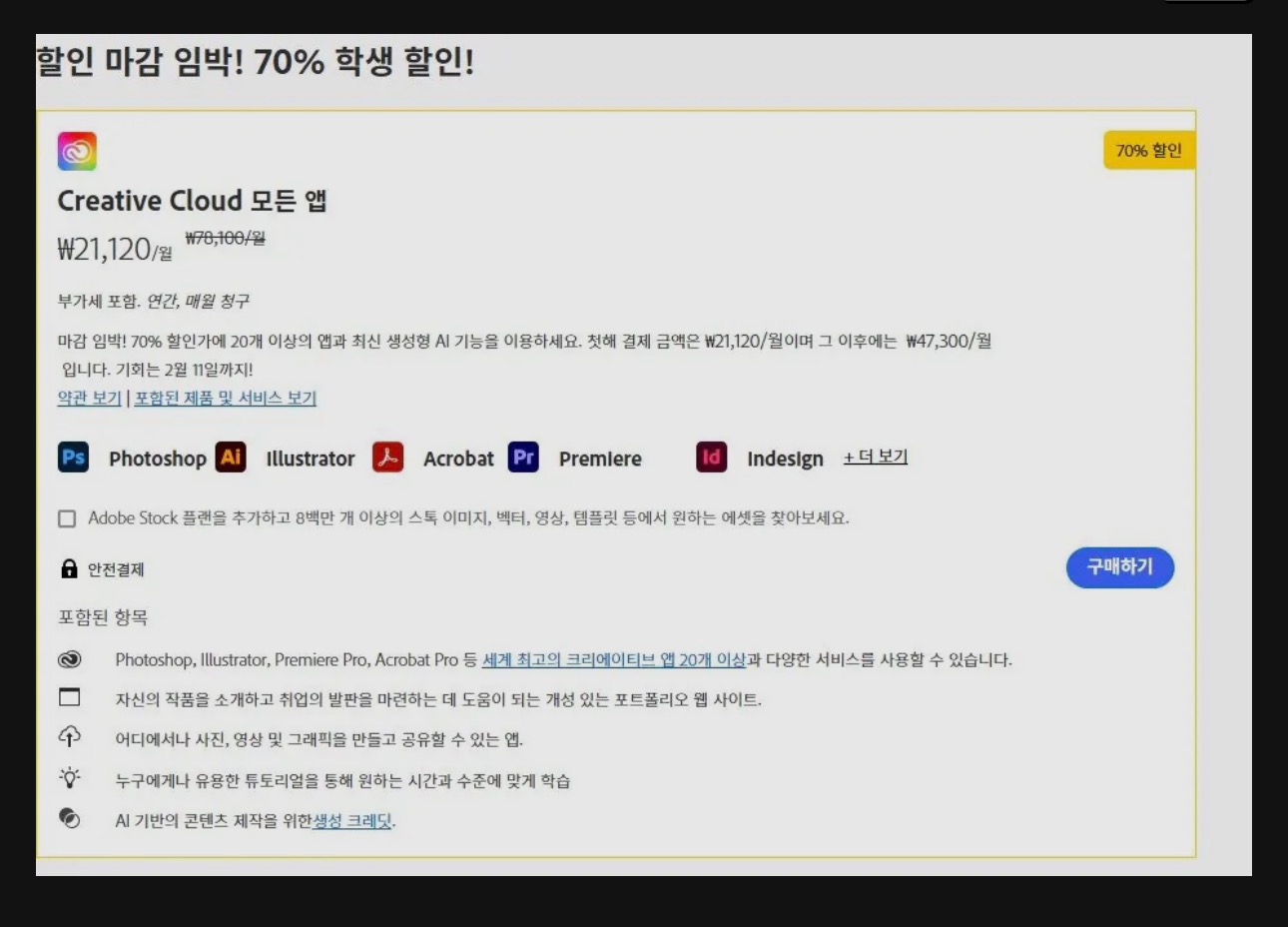Click the 부가세 포함. 연간, 매월 청구 text
This screenshot has width=1288, height=927.
[x=153, y=301]
